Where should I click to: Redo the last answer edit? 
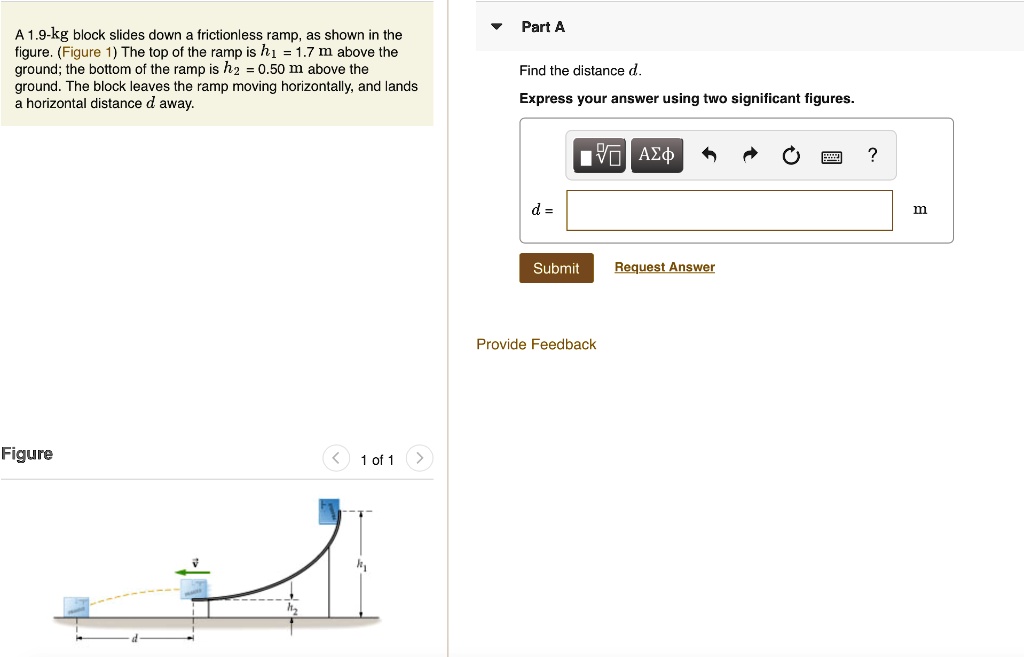749,154
